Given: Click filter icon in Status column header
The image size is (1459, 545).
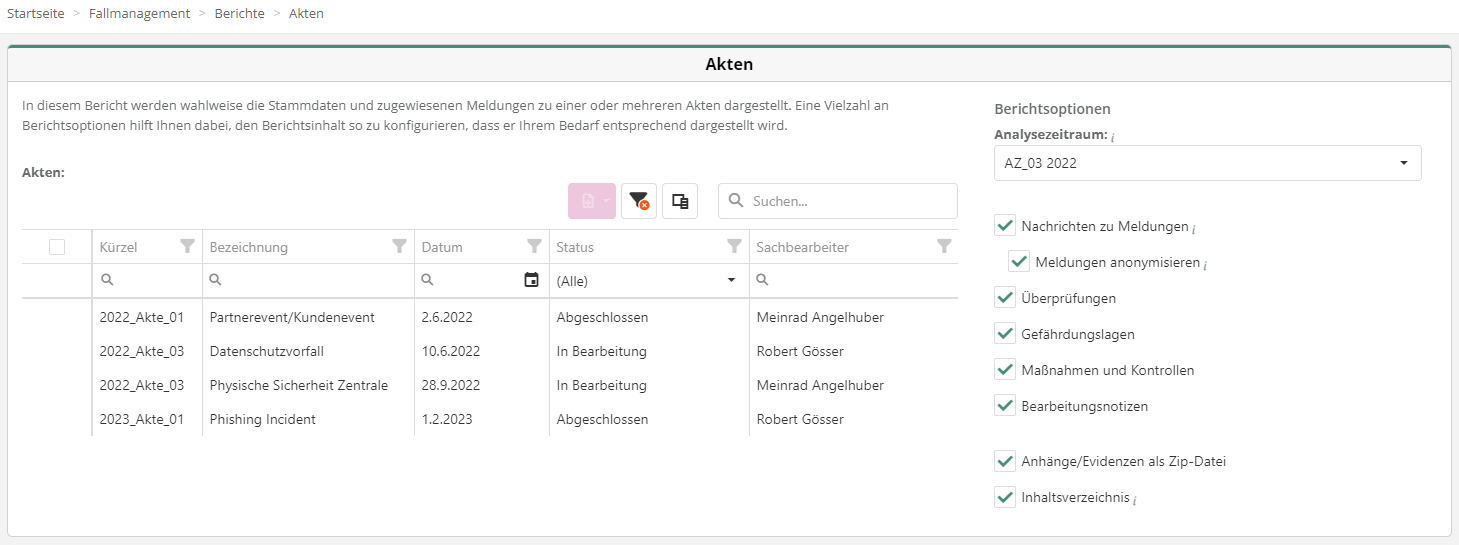Looking at the screenshot, I should pyautogui.click(x=734, y=247).
